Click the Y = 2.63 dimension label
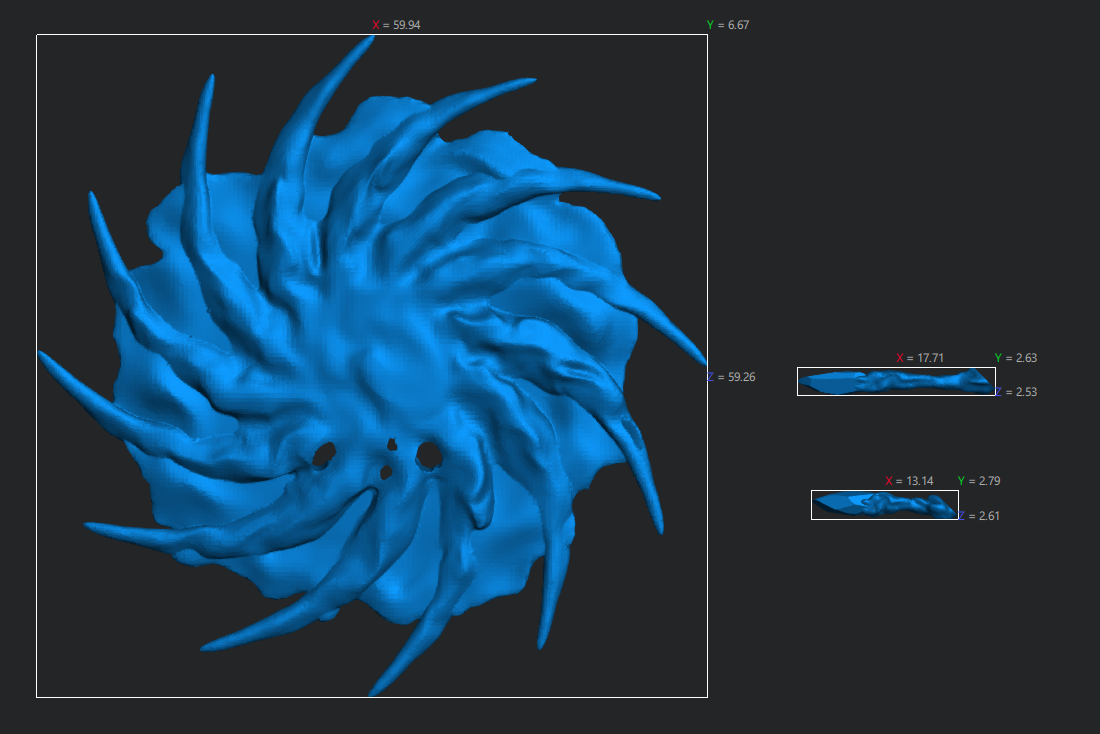This screenshot has height=734, width=1100. coord(1015,358)
